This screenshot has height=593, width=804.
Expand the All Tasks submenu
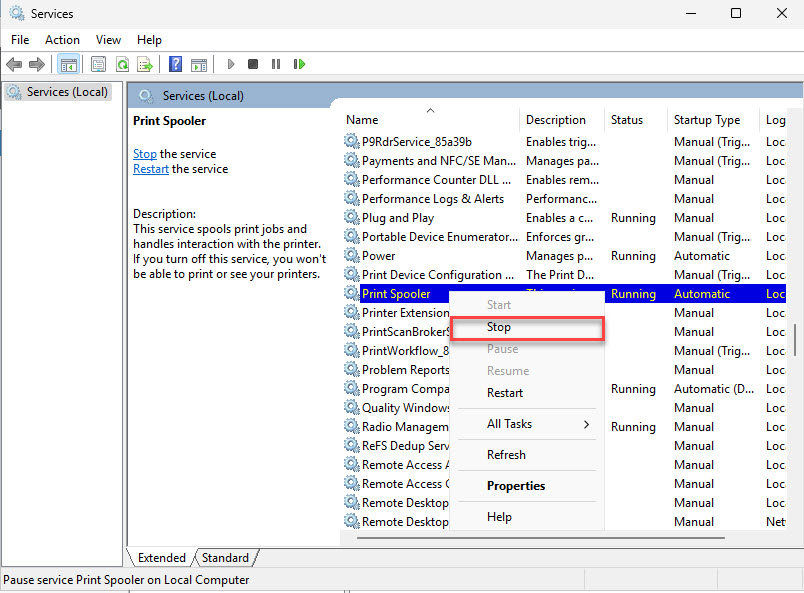click(527, 424)
